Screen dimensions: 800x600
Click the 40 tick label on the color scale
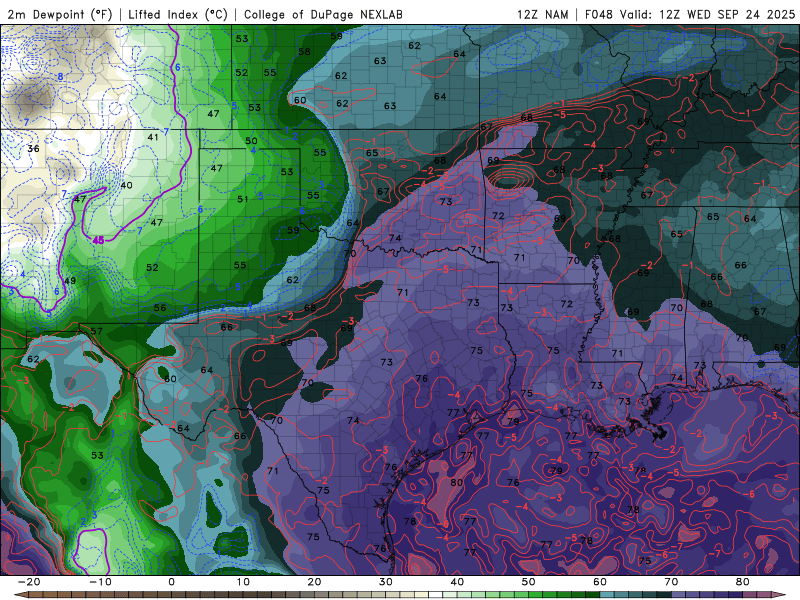(x=457, y=582)
